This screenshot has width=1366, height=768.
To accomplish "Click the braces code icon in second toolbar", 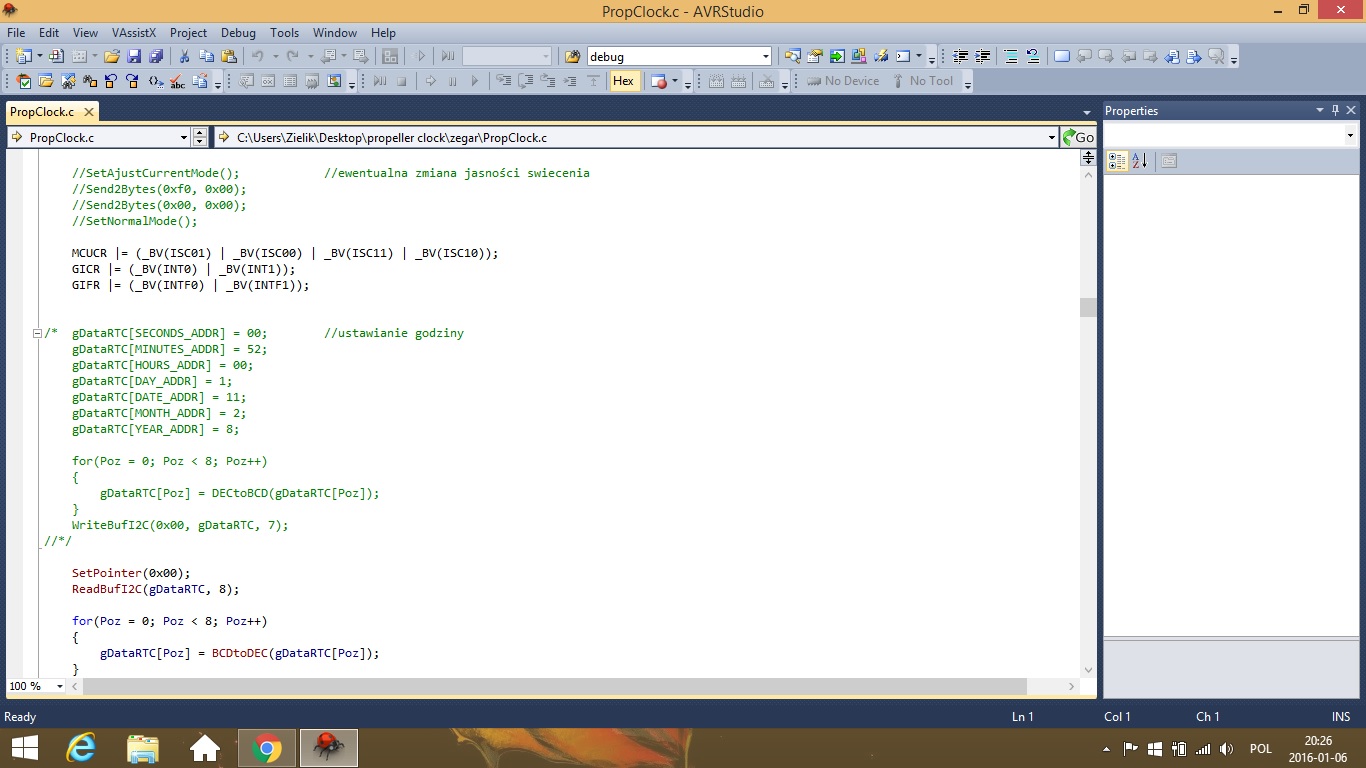I will point(155,81).
